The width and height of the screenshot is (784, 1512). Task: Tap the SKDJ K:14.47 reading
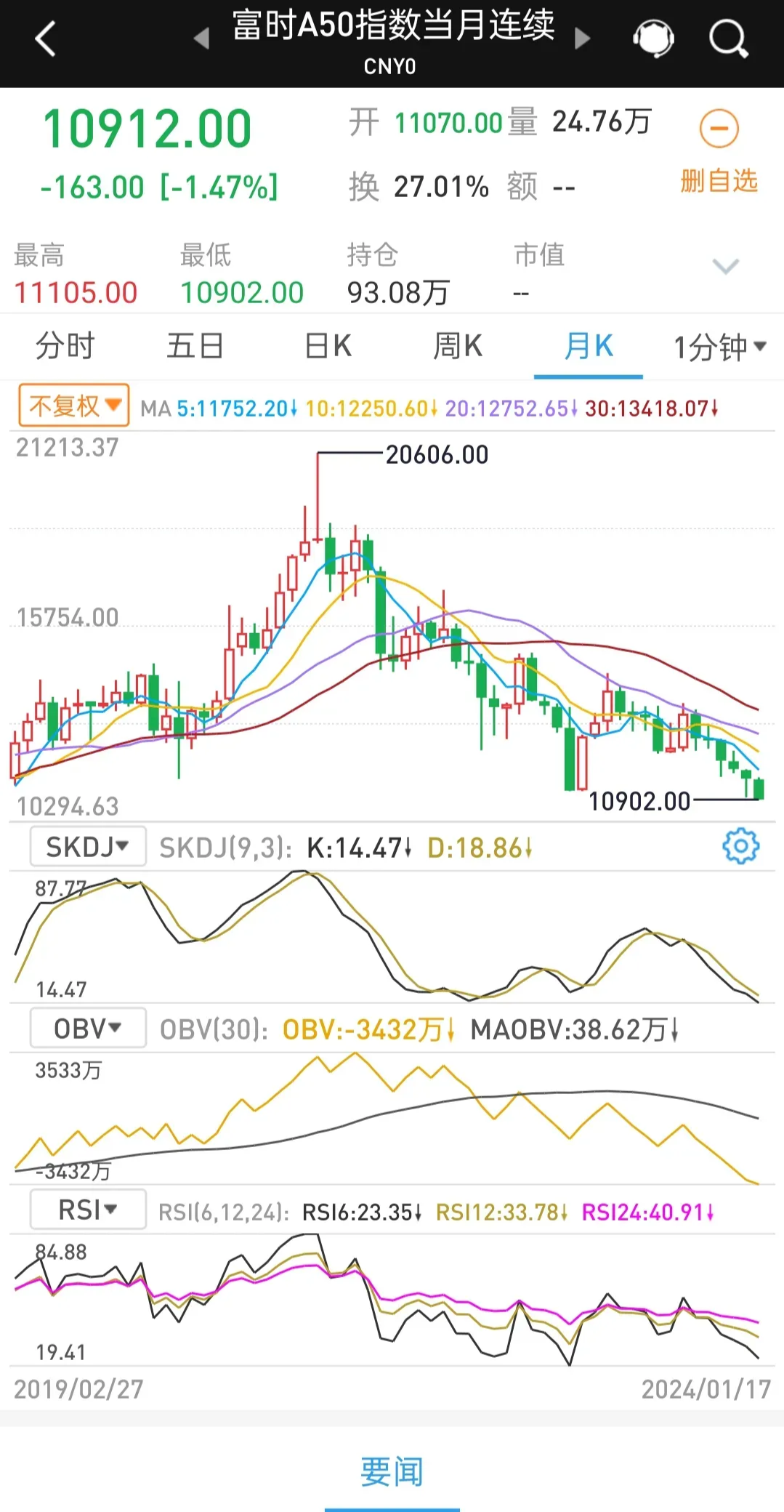[360, 848]
